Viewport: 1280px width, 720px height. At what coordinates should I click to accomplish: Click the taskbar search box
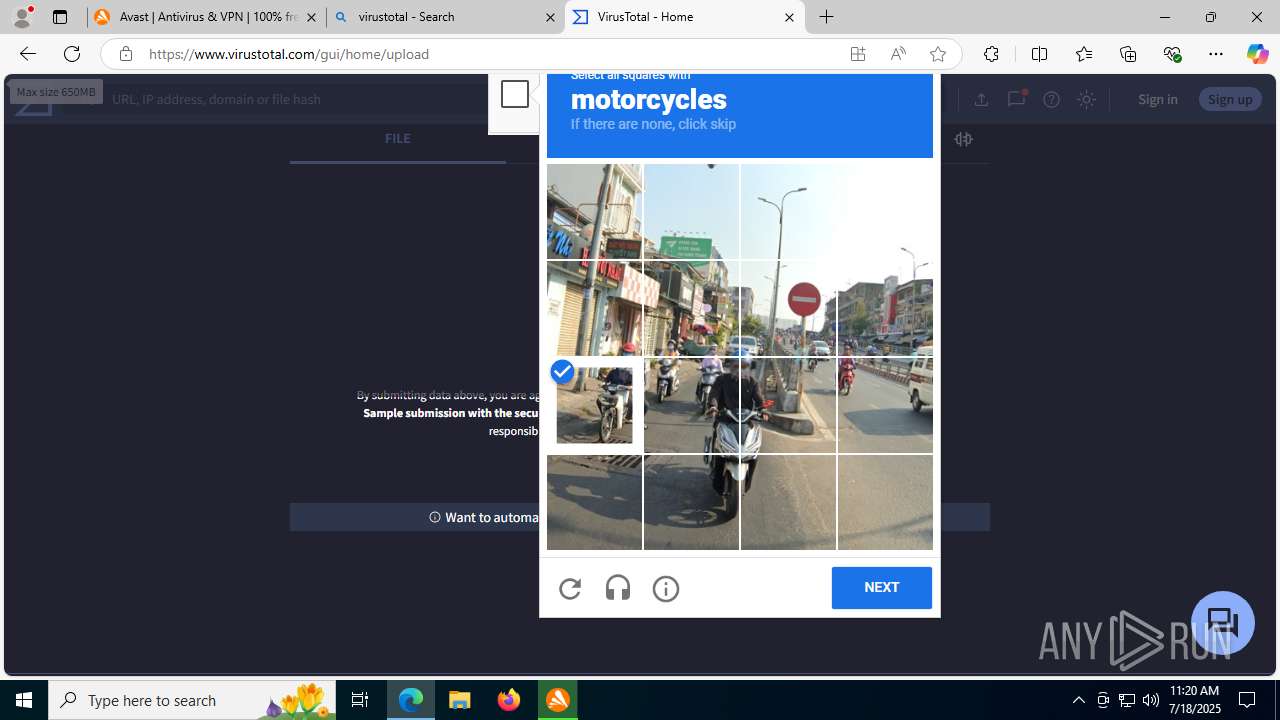pyautogui.click(x=192, y=700)
